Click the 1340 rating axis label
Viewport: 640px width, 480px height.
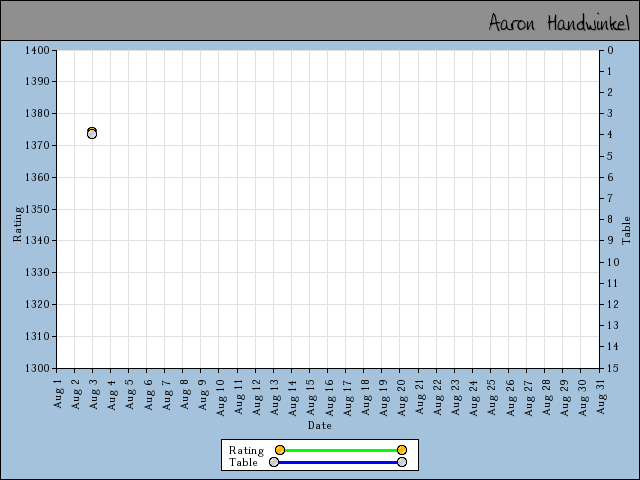(x=37, y=240)
